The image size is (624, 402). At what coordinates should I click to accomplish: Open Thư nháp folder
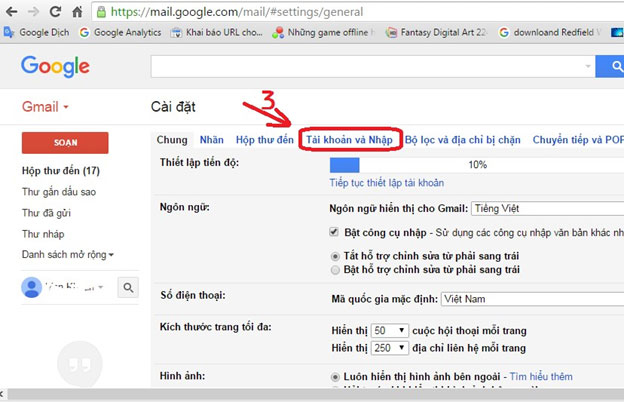43,234
